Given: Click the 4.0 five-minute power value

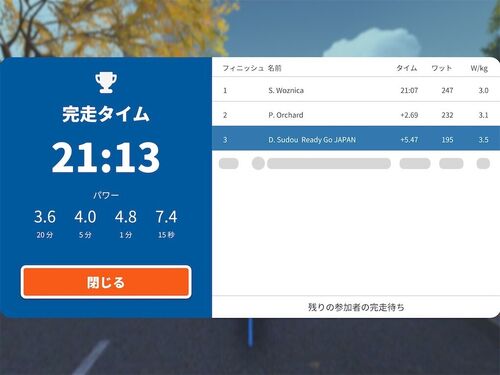Looking at the screenshot, I should click(85, 217).
